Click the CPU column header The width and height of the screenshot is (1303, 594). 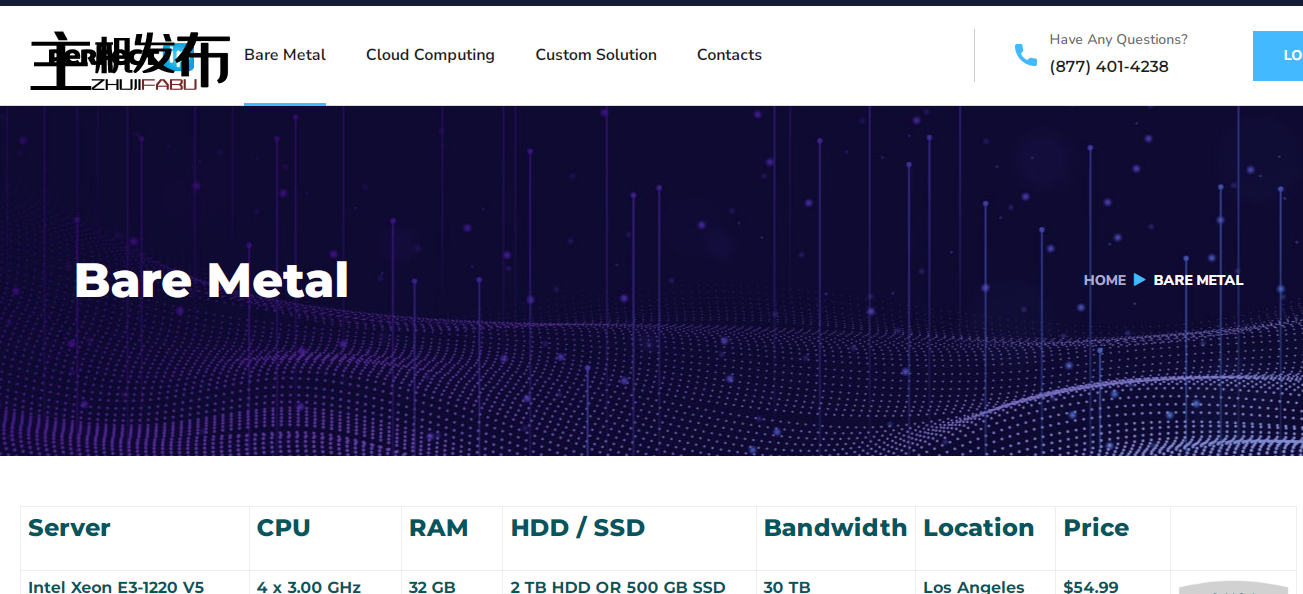(x=283, y=528)
